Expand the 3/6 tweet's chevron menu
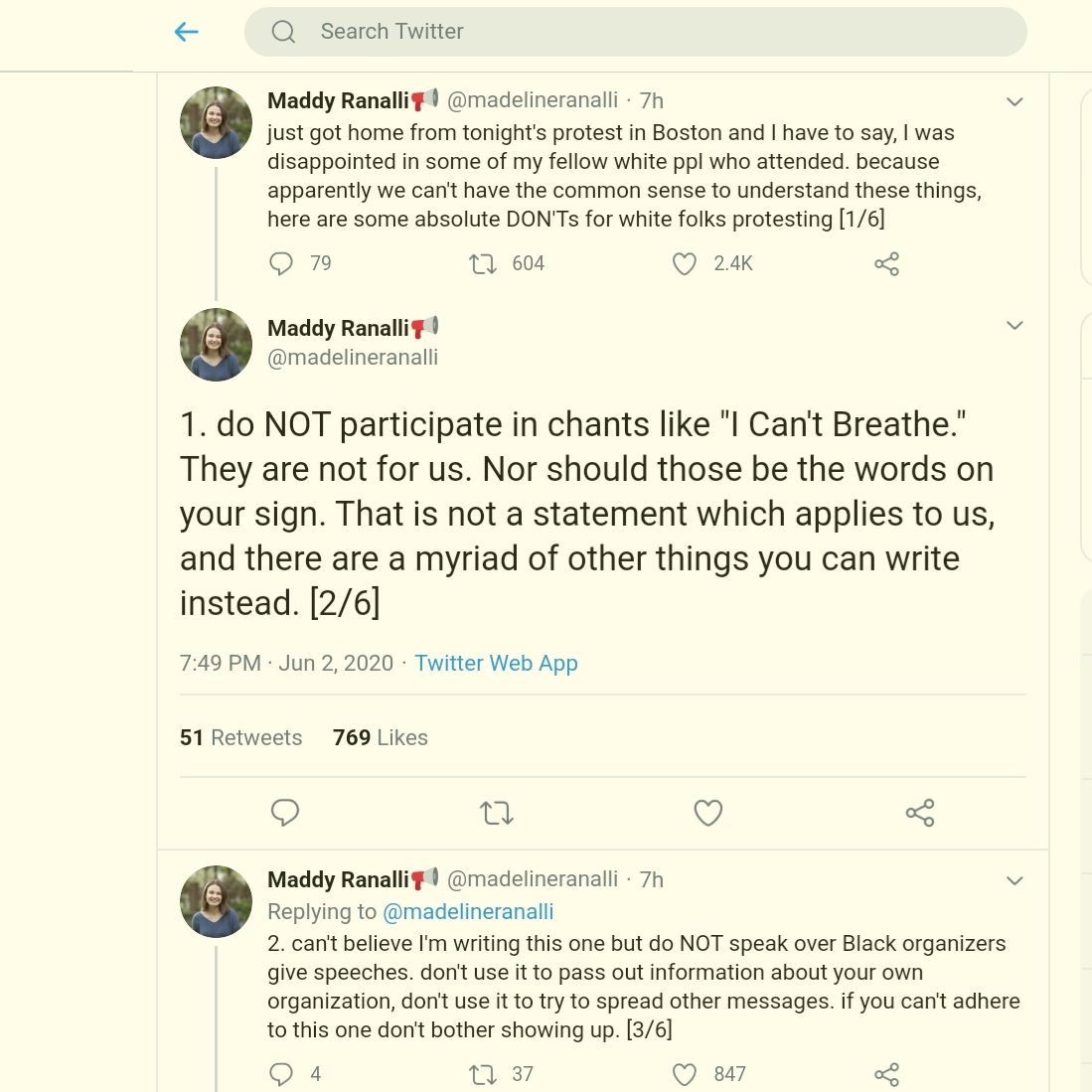 click(1014, 881)
